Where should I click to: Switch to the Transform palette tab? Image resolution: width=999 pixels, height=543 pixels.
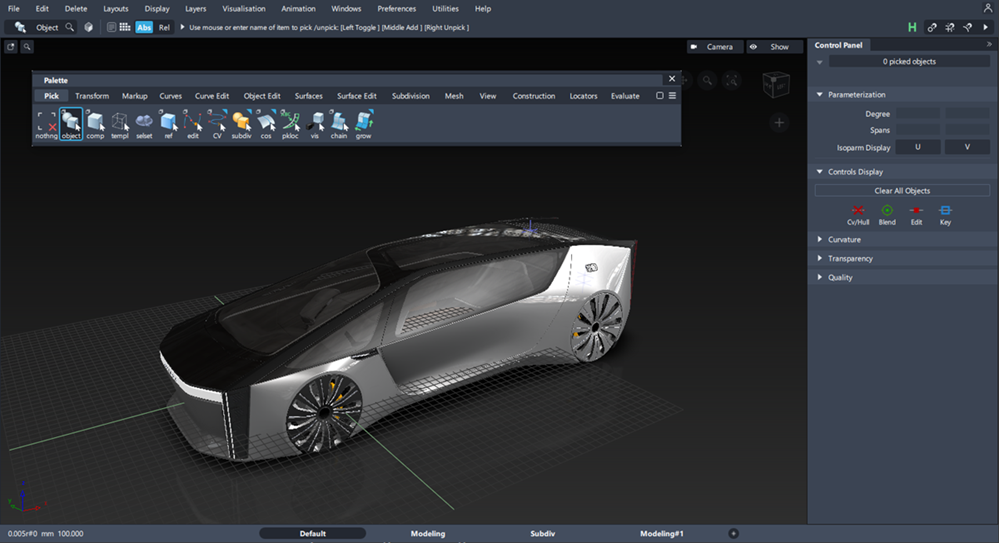point(92,96)
